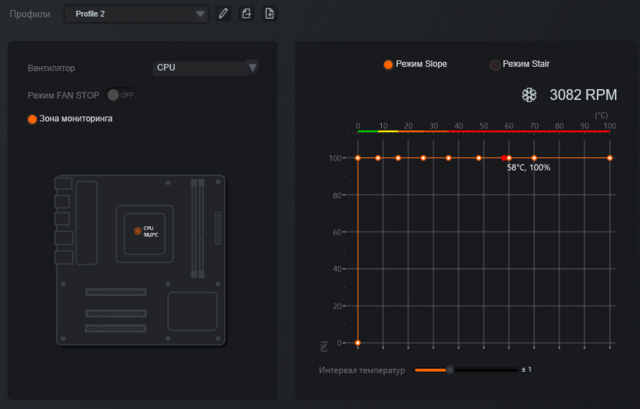Click the leftmost curve point at 100% fan speed
Viewport: 640px width, 409px height.
(x=358, y=158)
